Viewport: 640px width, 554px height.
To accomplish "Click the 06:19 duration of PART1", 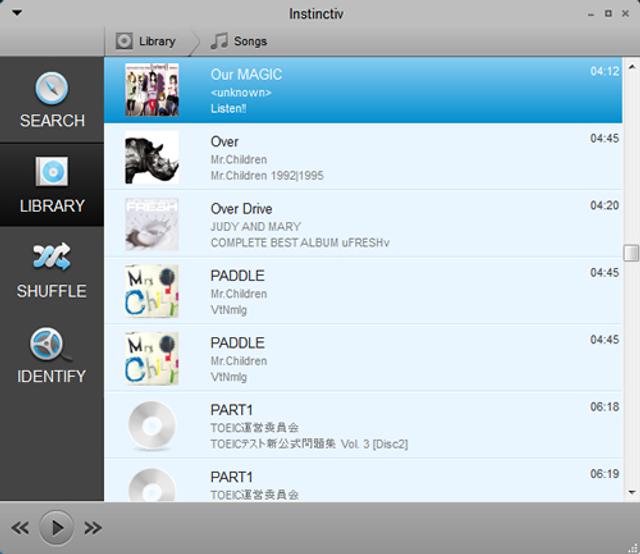I will 604,474.
